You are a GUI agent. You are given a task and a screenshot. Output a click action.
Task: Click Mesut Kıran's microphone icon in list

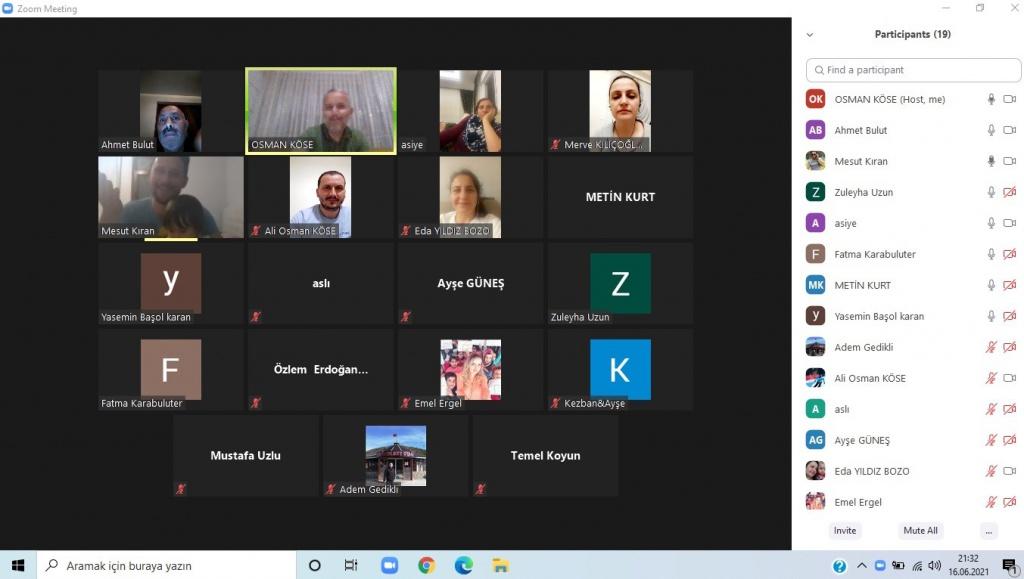pos(991,161)
